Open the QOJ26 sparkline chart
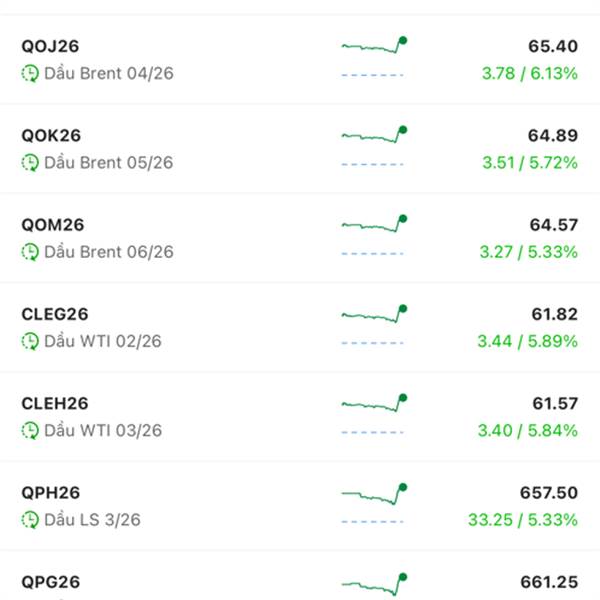Screen dimensions: 600x600 coord(374,45)
